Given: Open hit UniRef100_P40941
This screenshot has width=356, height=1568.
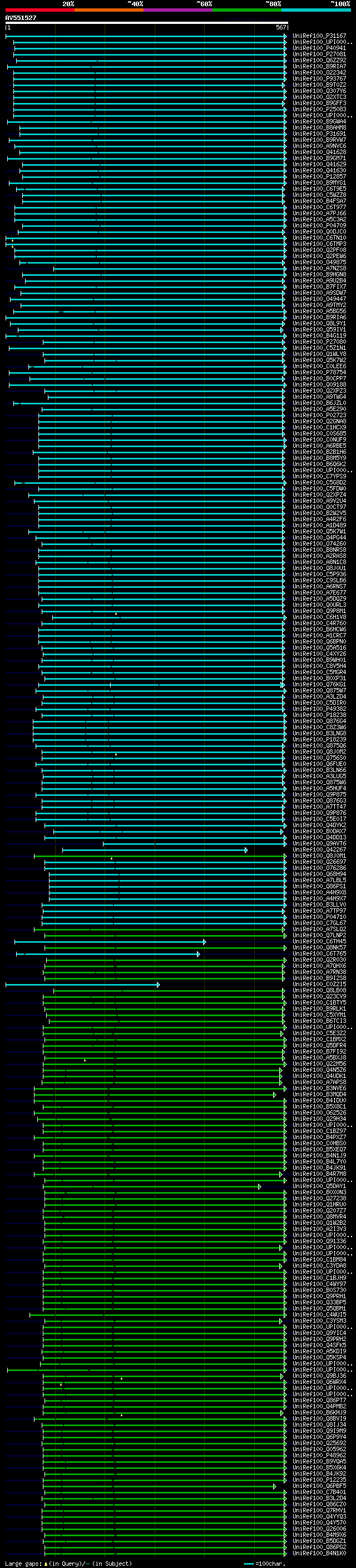Looking at the screenshot, I should (319, 48).
